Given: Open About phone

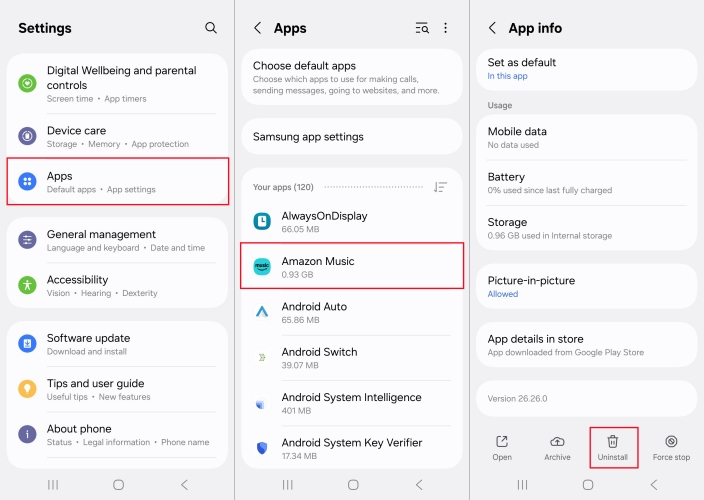Looking at the screenshot, I should pos(118,434).
